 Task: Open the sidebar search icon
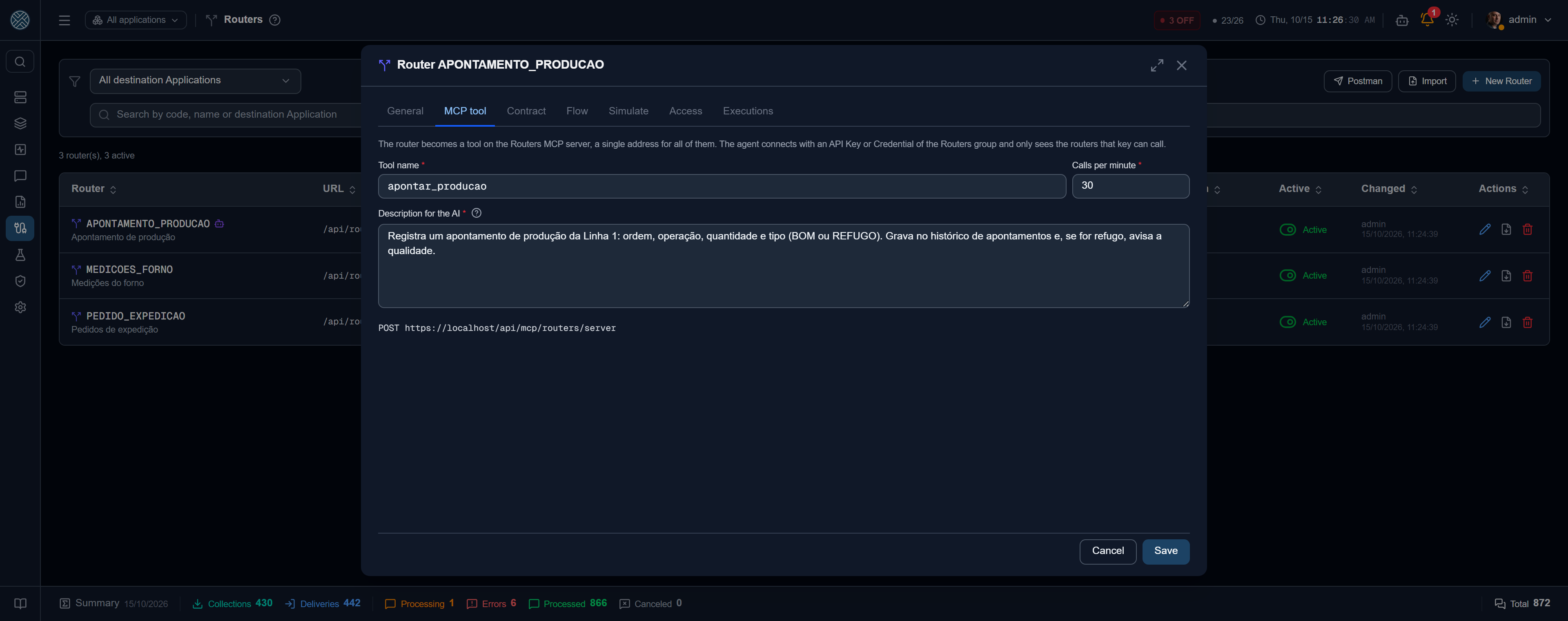[x=20, y=62]
